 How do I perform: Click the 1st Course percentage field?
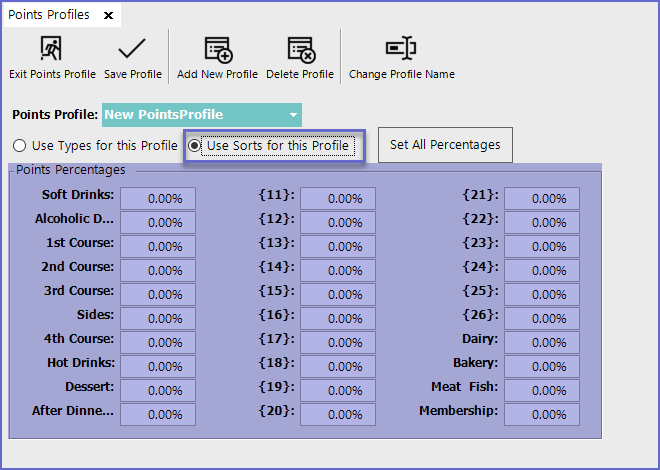point(158,246)
